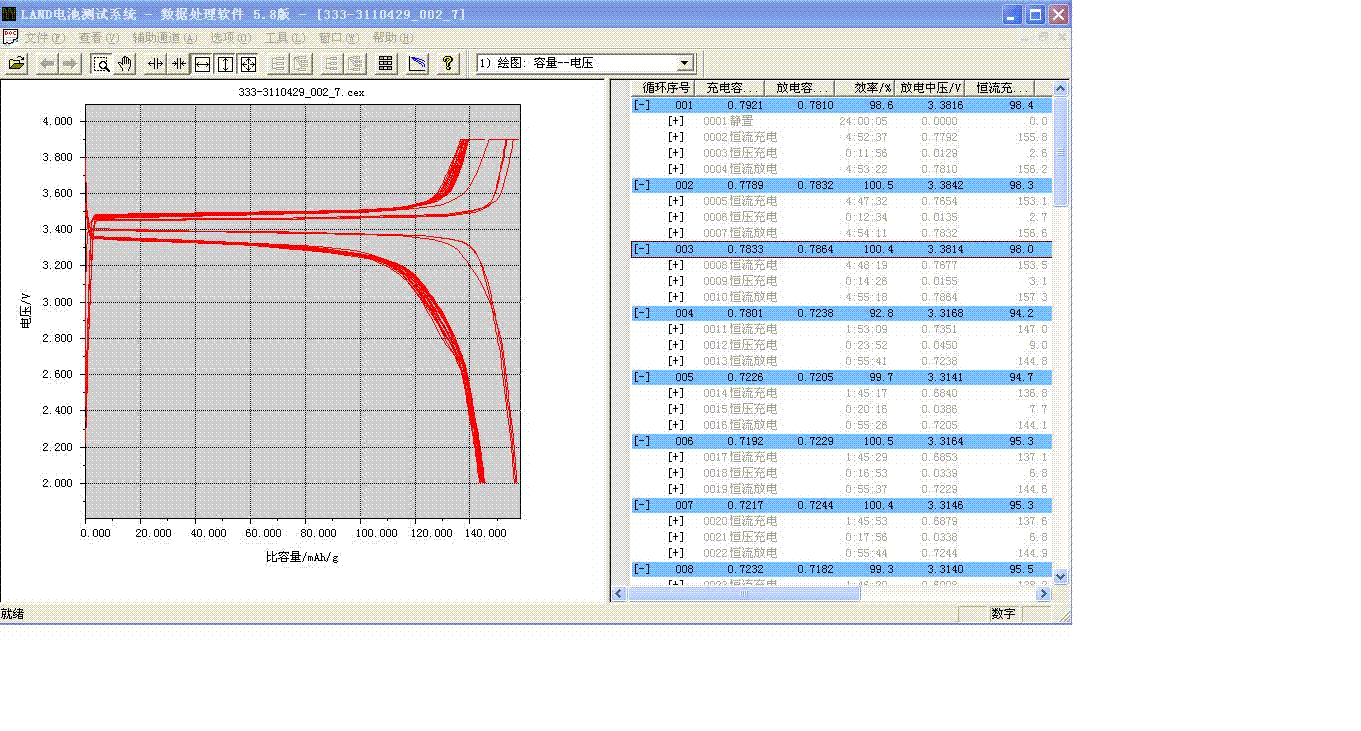Expand step 0002 恒流充电 row
The width and height of the screenshot is (1361, 731).
point(676,137)
